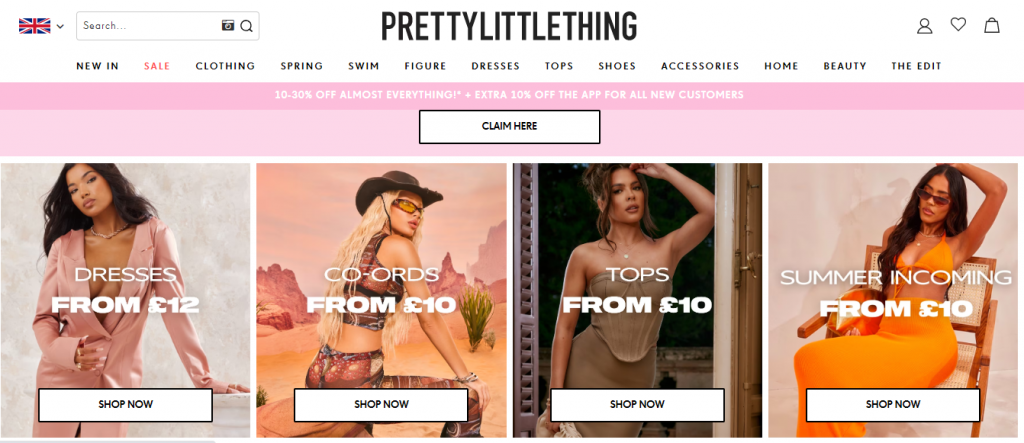
Task: Open the wishlist heart icon
Action: 958,25
